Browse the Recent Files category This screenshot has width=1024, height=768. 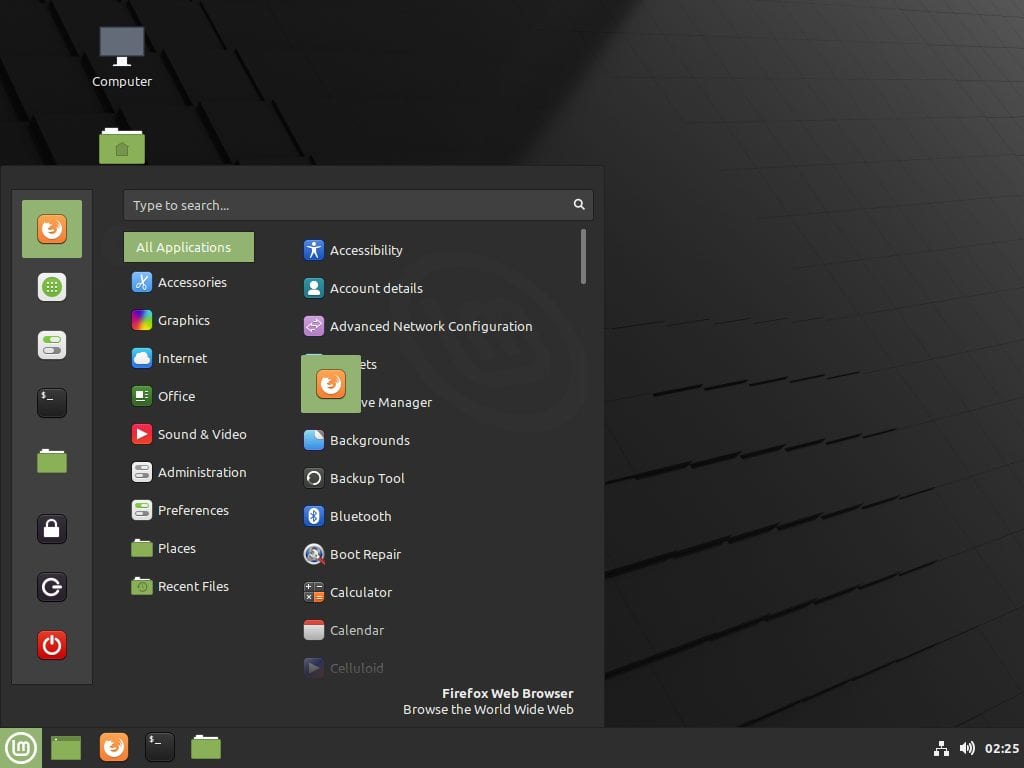[192, 586]
